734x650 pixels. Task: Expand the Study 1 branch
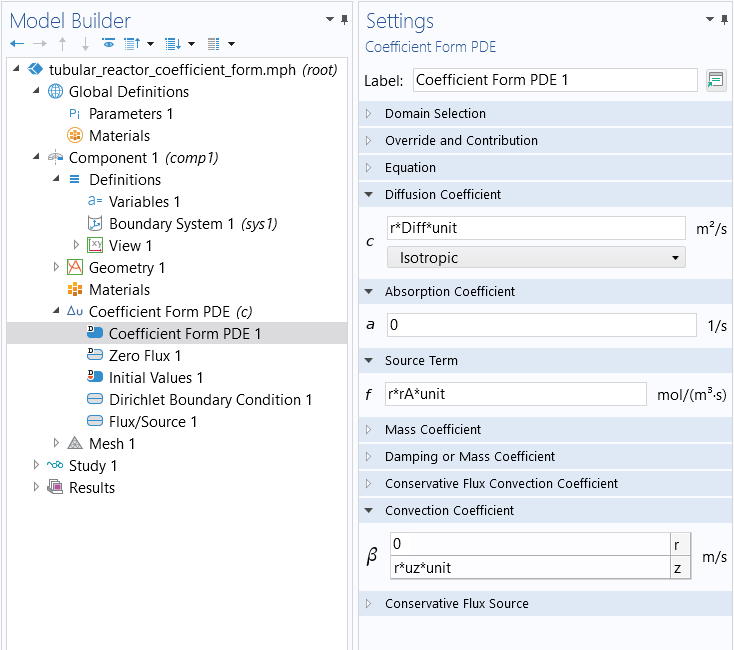(36, 465)
